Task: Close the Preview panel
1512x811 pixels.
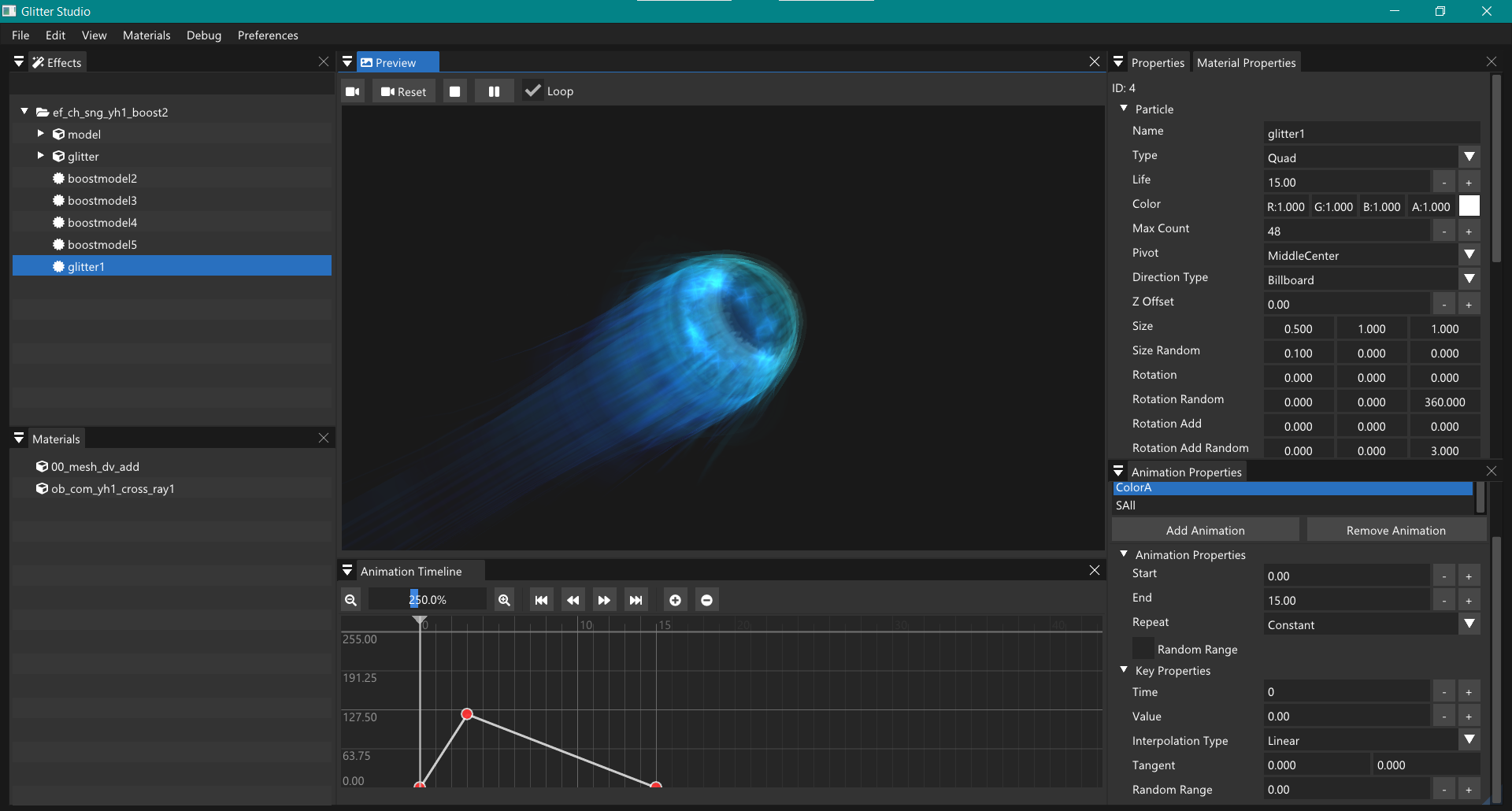Action: pos(1095,61)
